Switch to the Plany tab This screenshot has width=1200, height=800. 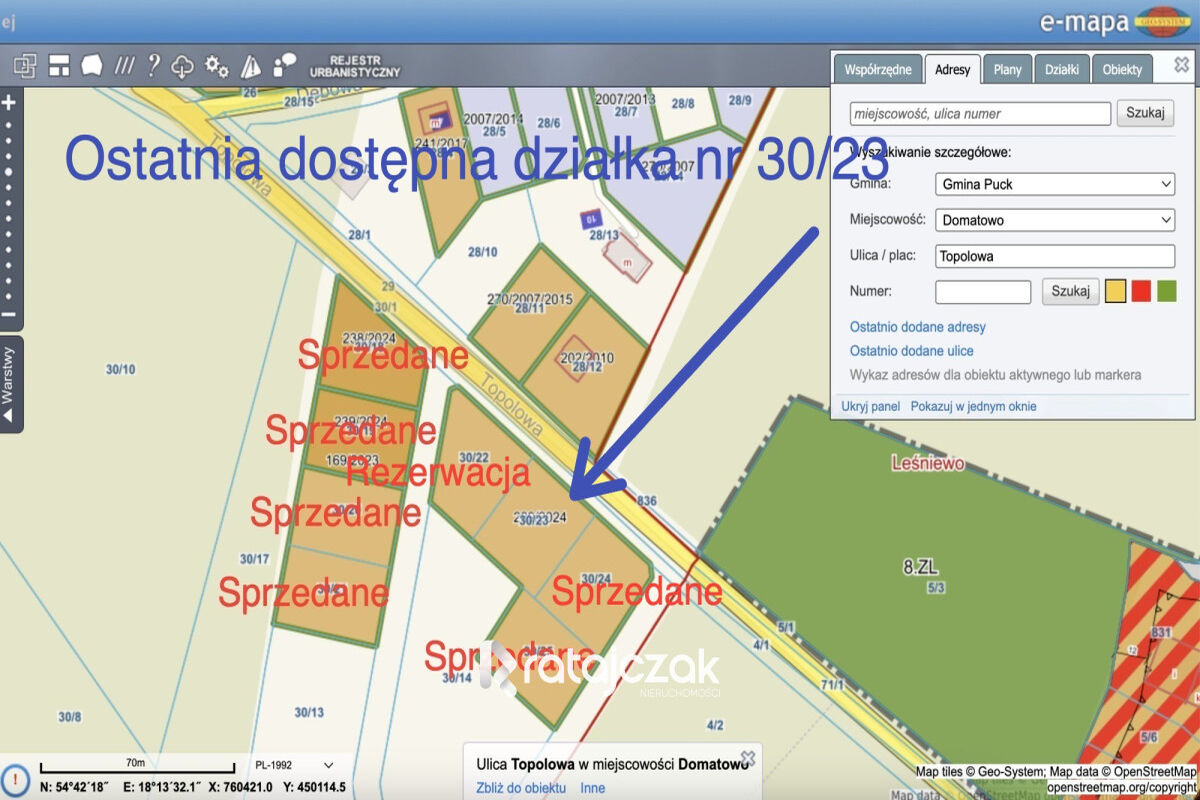(x=1007, y=69)
